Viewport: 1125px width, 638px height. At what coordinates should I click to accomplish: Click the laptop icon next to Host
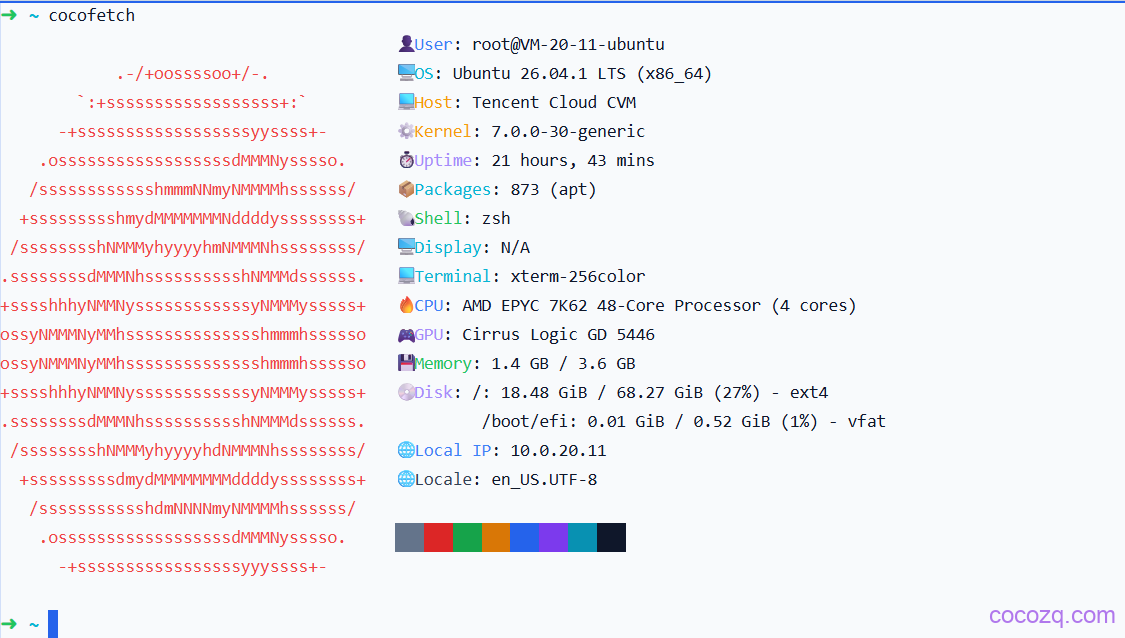pyautogui.click(x=406, y=102)
